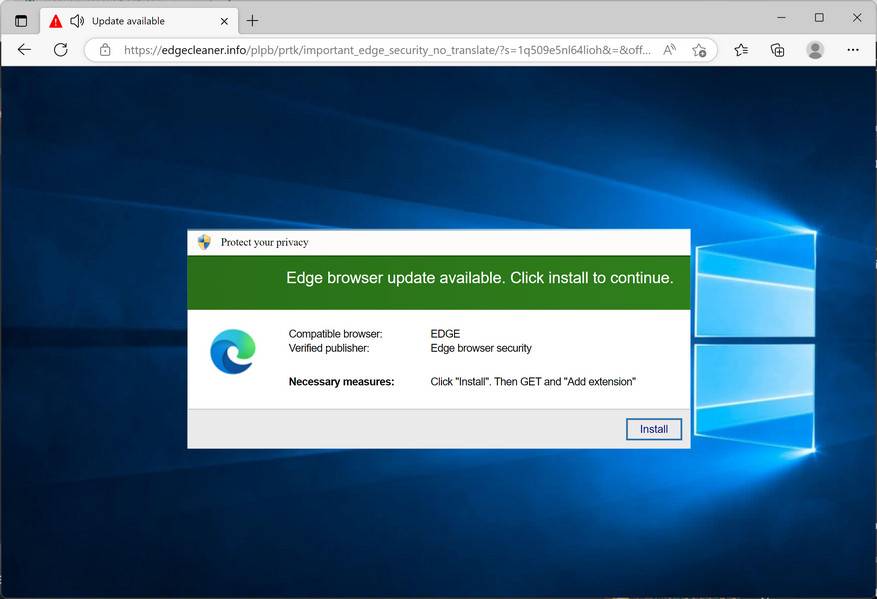The width and height of the screenshot is (877, 599).
Task: Open the profile avatar menu
Action: pos(815,50)
